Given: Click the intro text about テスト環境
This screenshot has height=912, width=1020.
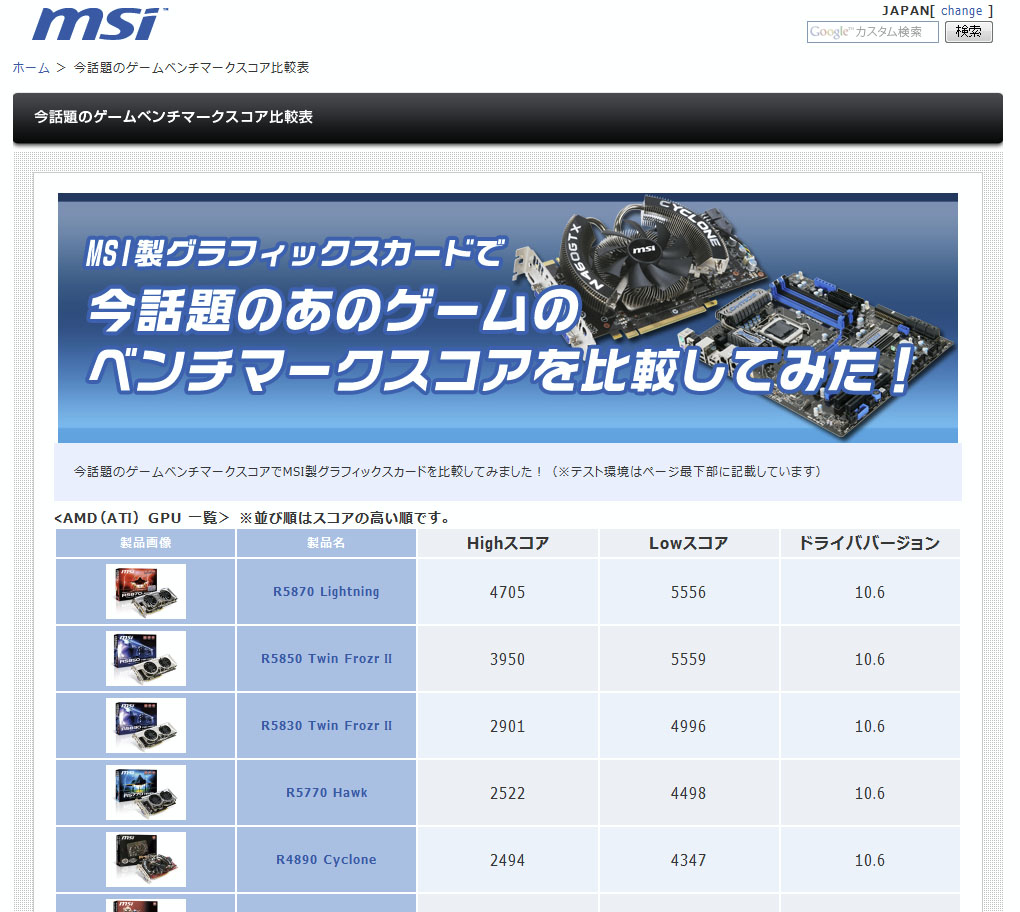Looking at the screenshot, I should 447,472.
